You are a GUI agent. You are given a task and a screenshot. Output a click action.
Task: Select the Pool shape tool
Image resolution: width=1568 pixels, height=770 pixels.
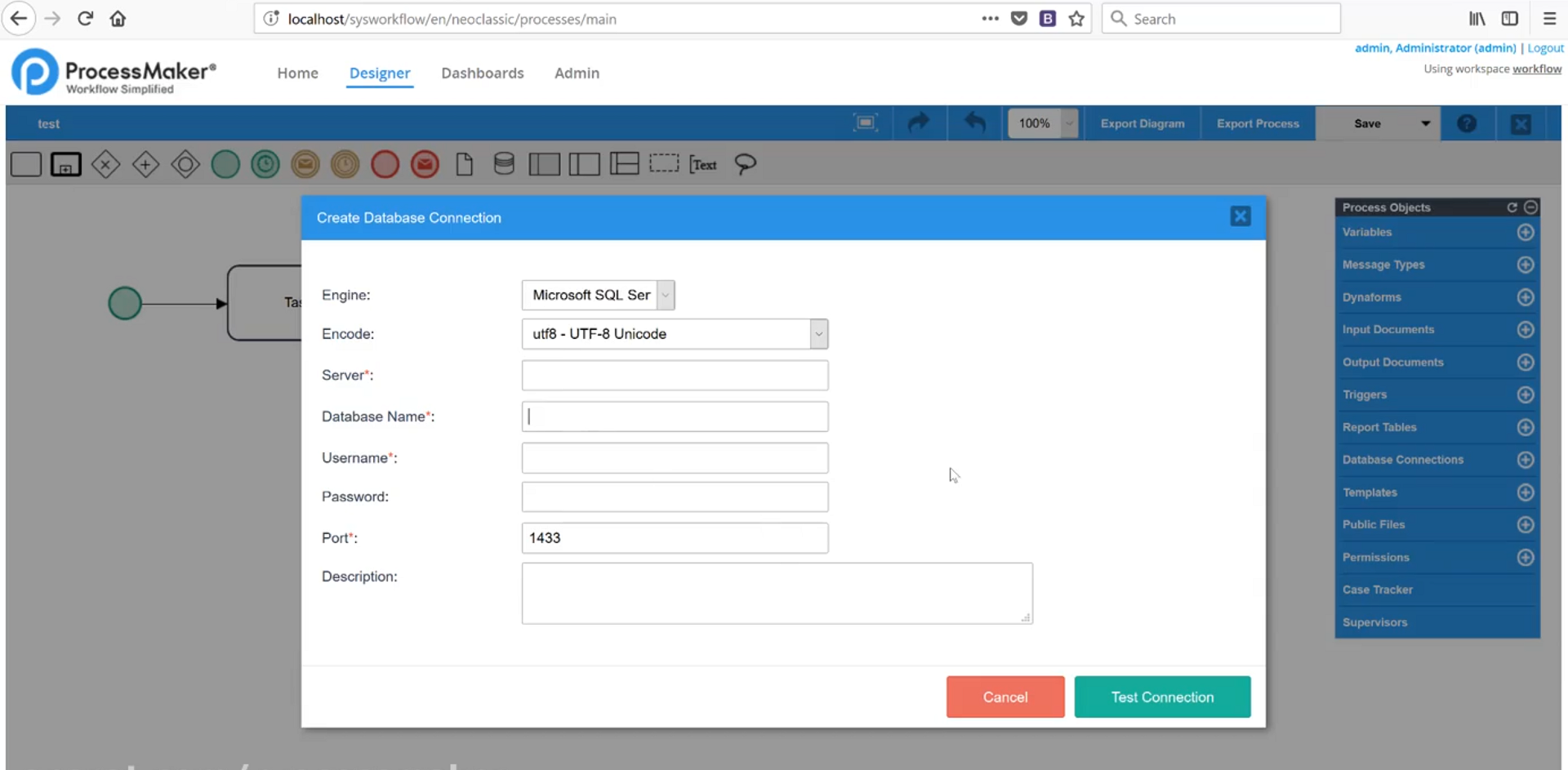tap(544, 164)
